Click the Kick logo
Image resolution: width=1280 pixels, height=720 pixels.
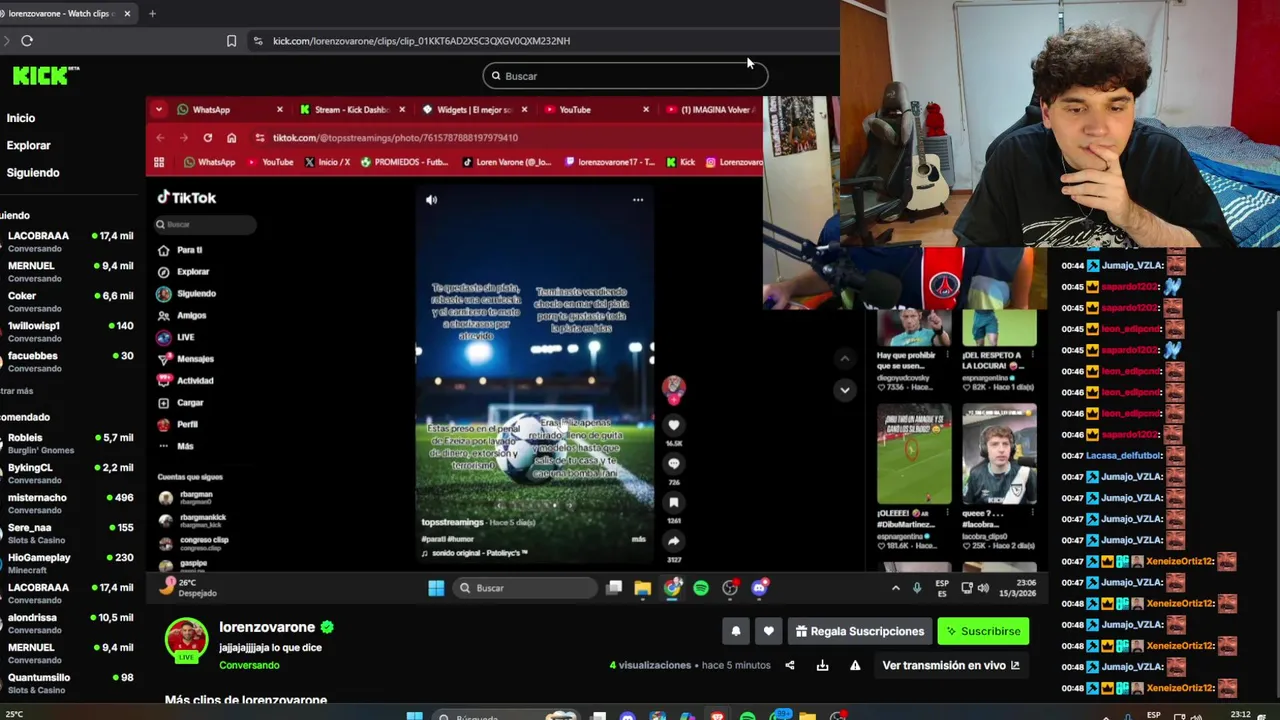click(45, 75)
